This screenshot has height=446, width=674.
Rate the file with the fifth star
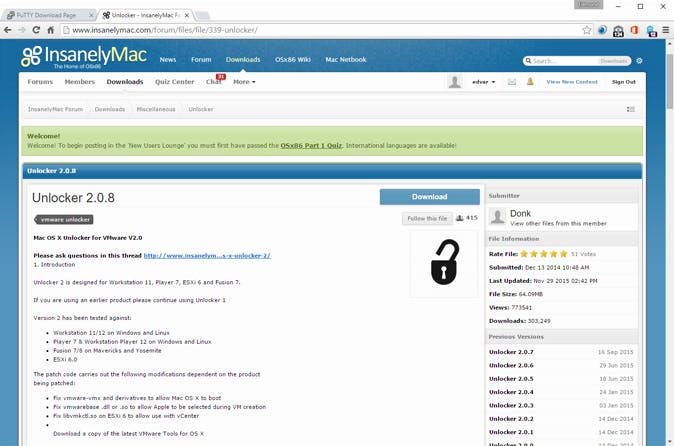564,254
